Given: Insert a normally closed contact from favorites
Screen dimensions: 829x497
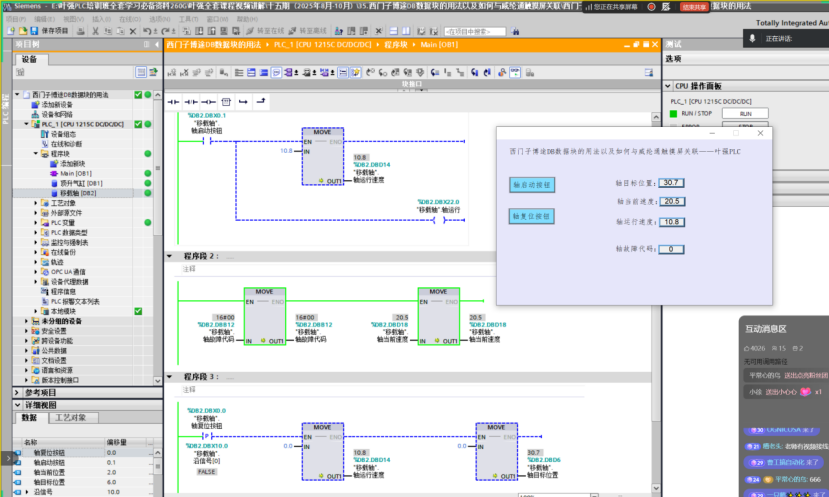Looking at the screenshot, I should tap(191, 102).
